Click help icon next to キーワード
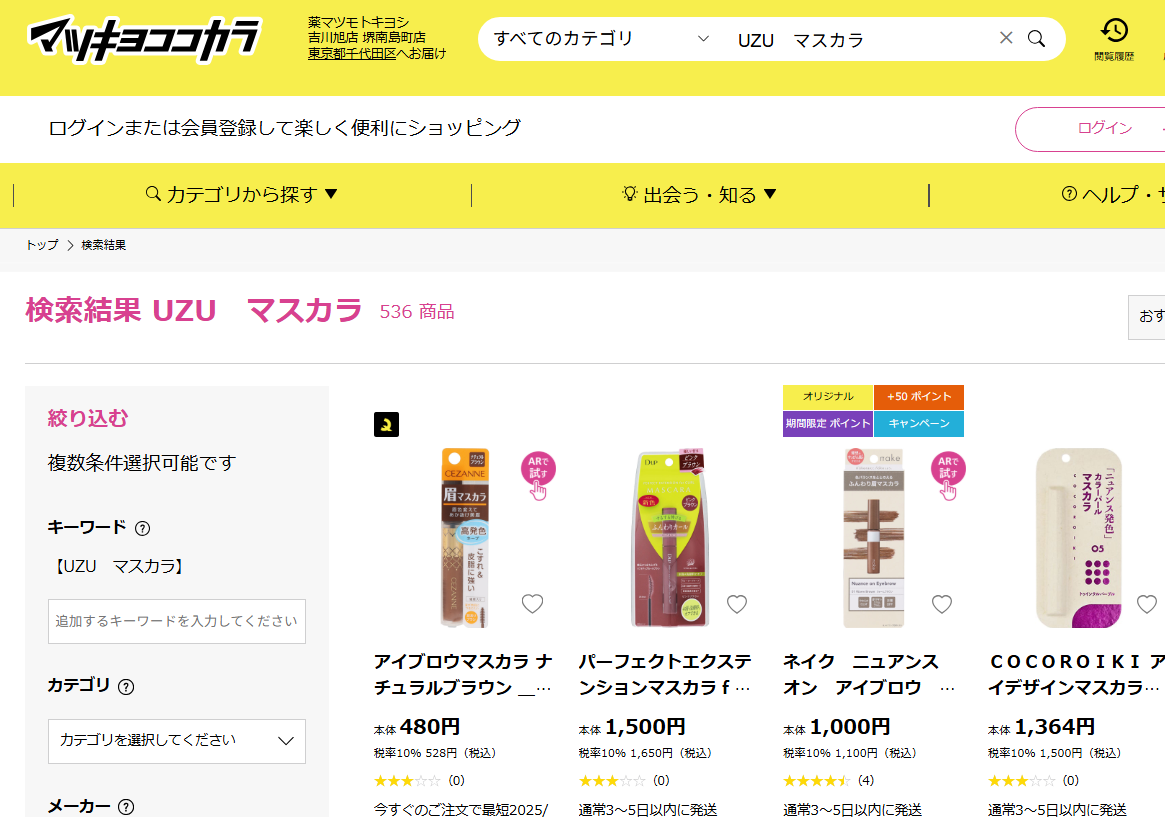1165x817 pixels. pos(143,529)
